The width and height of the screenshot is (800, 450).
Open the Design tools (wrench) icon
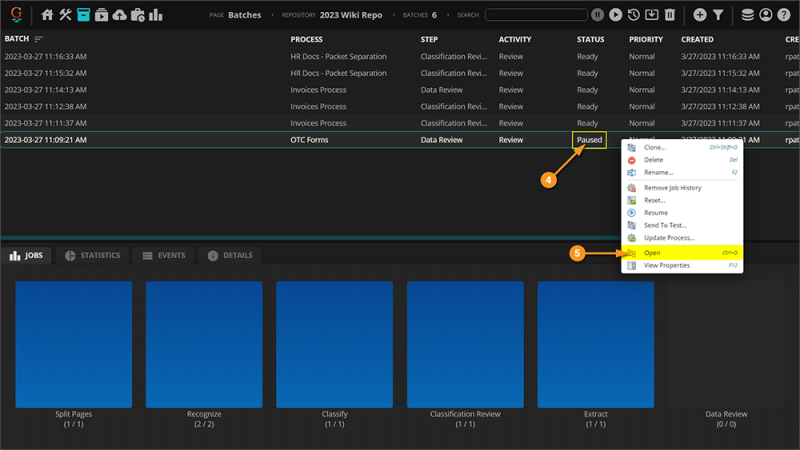(65, 15)
